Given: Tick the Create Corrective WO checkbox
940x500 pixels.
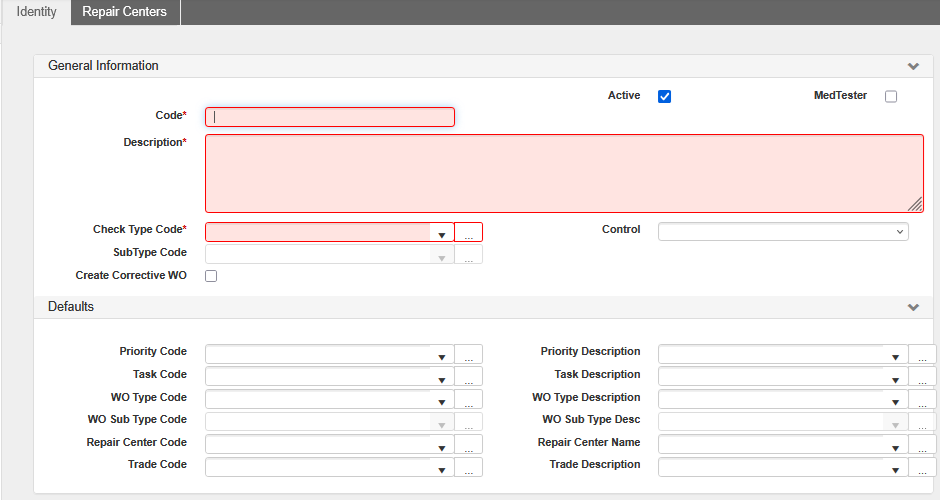Looking at the screenshot, I should pos(211,276).
